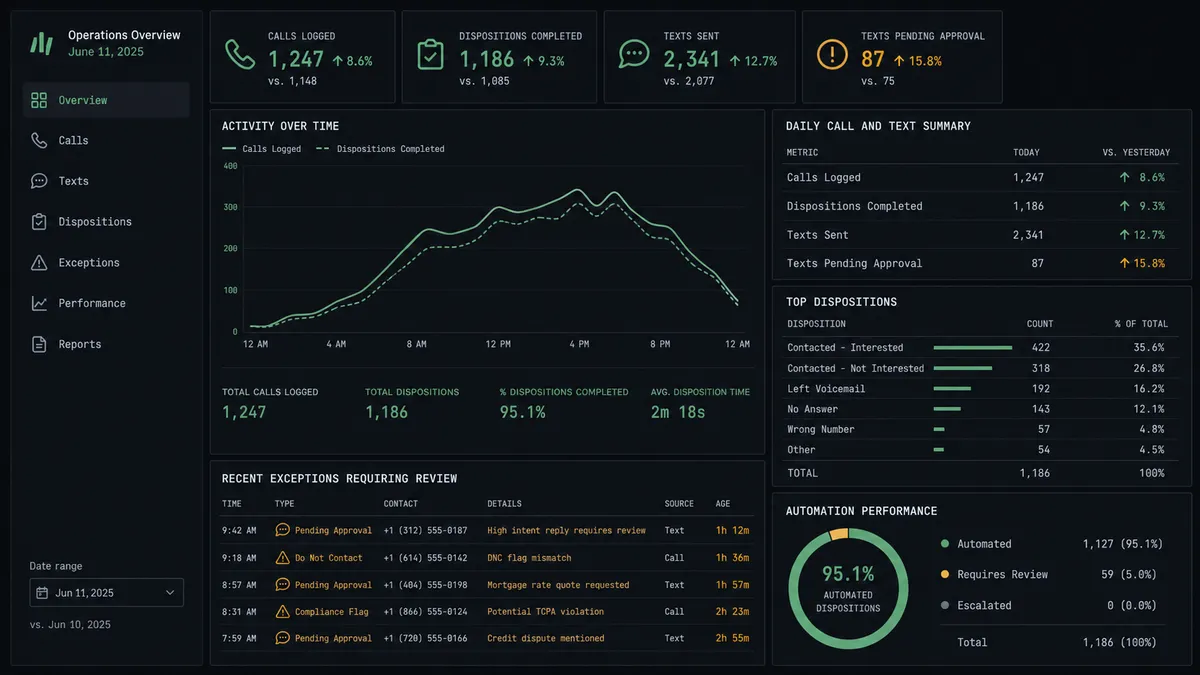Click the TYPE column header in exceptions table
The height and width of the screenshot is (675, 1200).
[x=285, y=504]
